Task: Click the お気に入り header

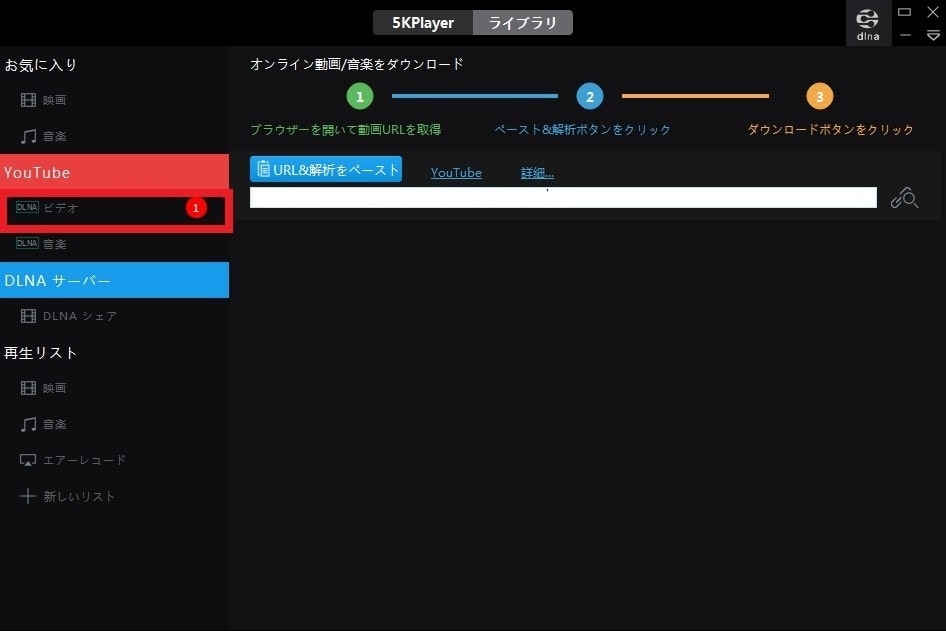Action: tap(41, 65)
